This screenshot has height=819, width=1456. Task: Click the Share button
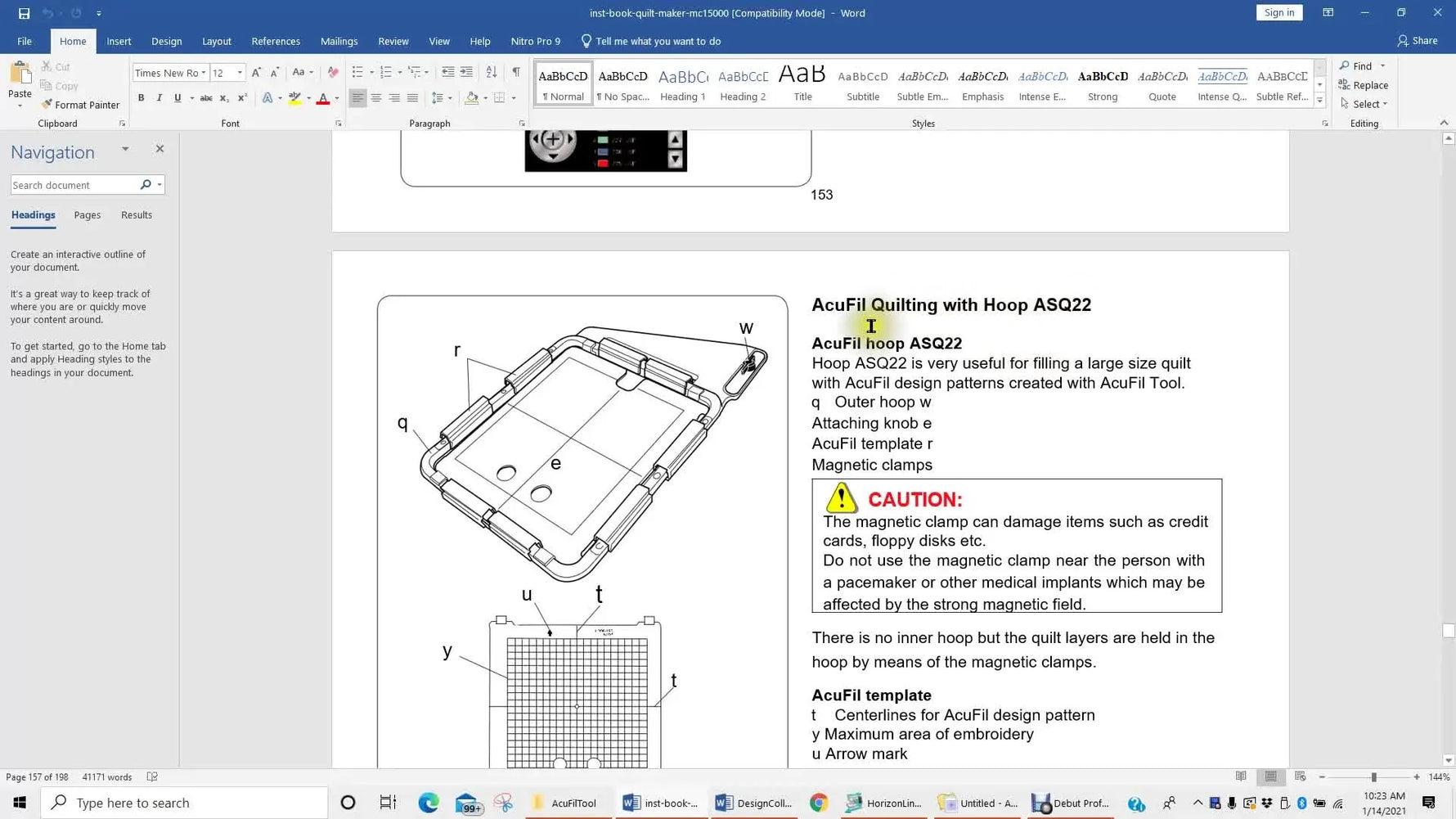(1418, 41)
